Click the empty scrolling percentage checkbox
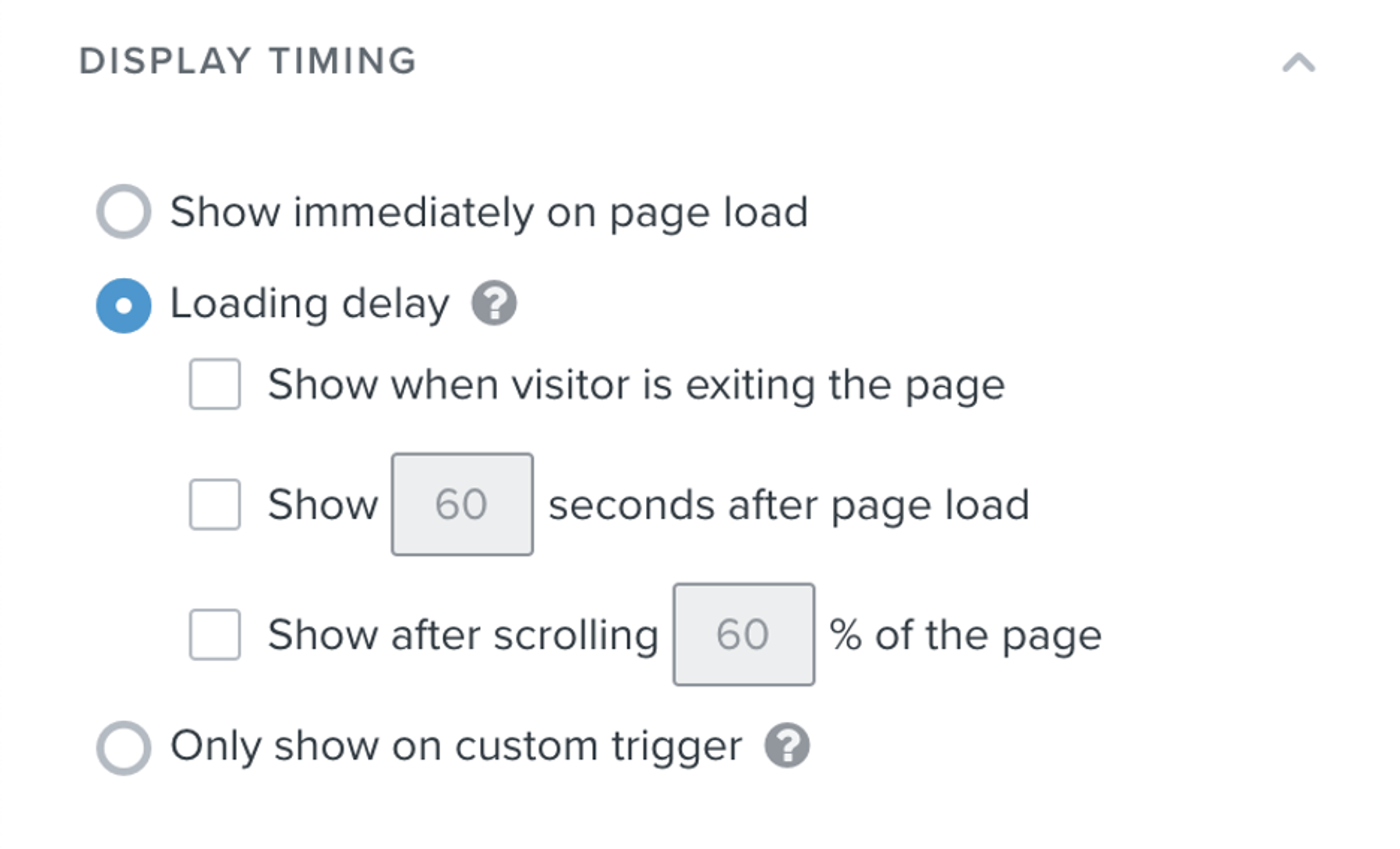Screen dimensions: 1400x849 [215, 634]
